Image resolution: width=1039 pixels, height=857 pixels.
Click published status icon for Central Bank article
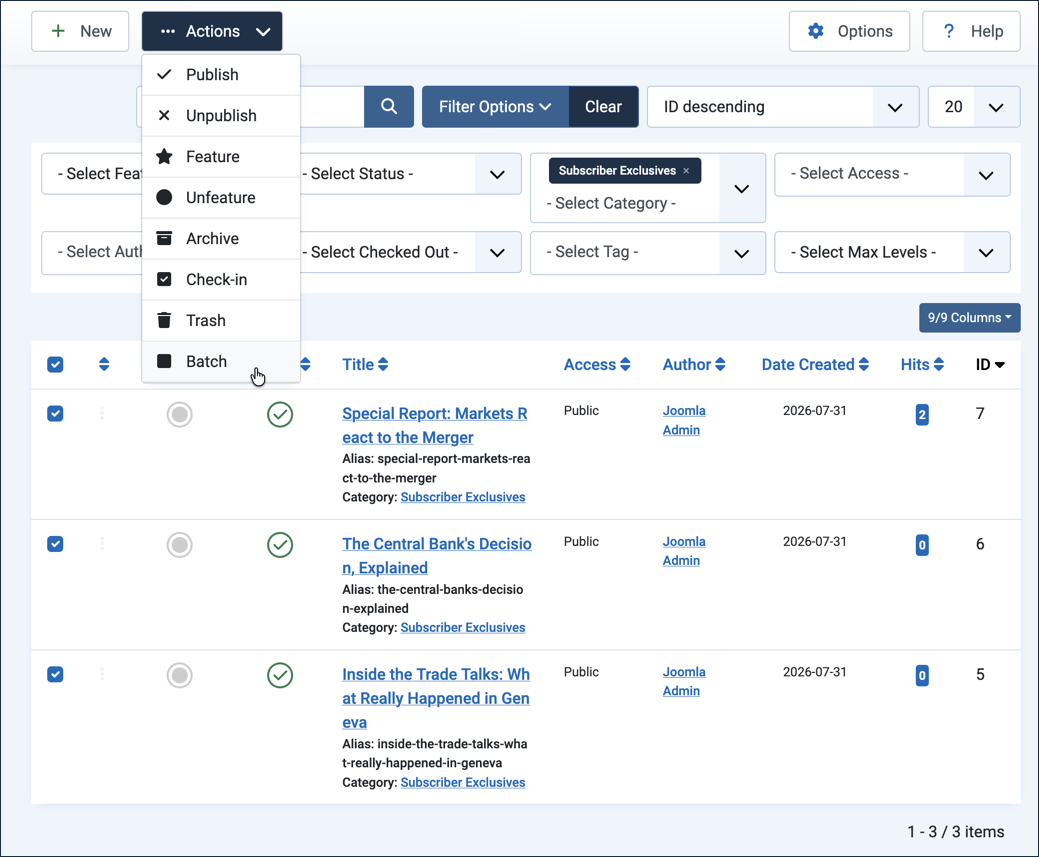(x=280, y=545)
